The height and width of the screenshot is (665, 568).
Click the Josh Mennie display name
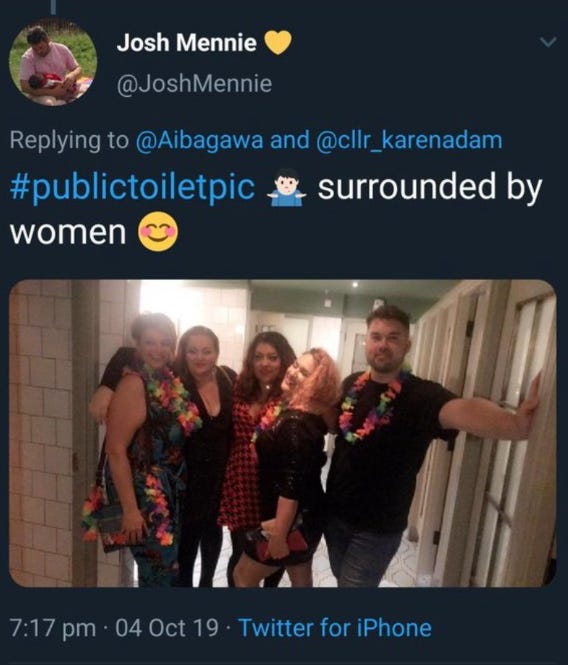point(187,43)
